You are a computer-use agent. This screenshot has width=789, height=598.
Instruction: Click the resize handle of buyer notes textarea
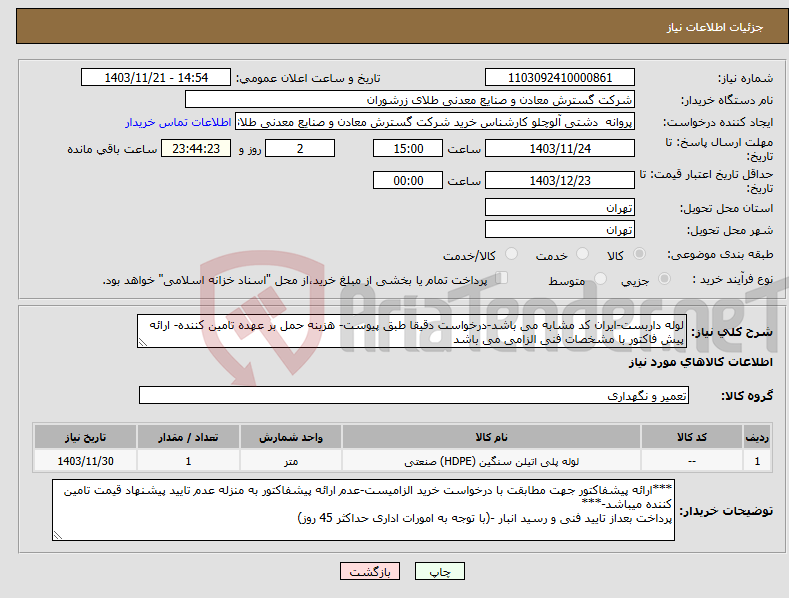(x=58, y=535)
